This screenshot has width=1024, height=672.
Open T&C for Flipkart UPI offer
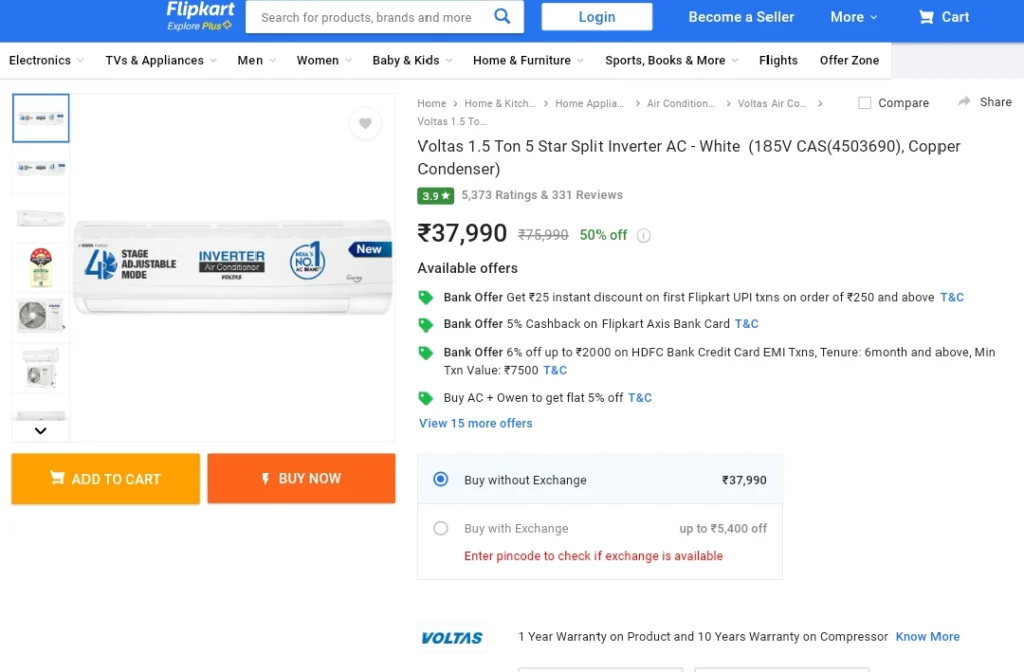click(952, 298)
